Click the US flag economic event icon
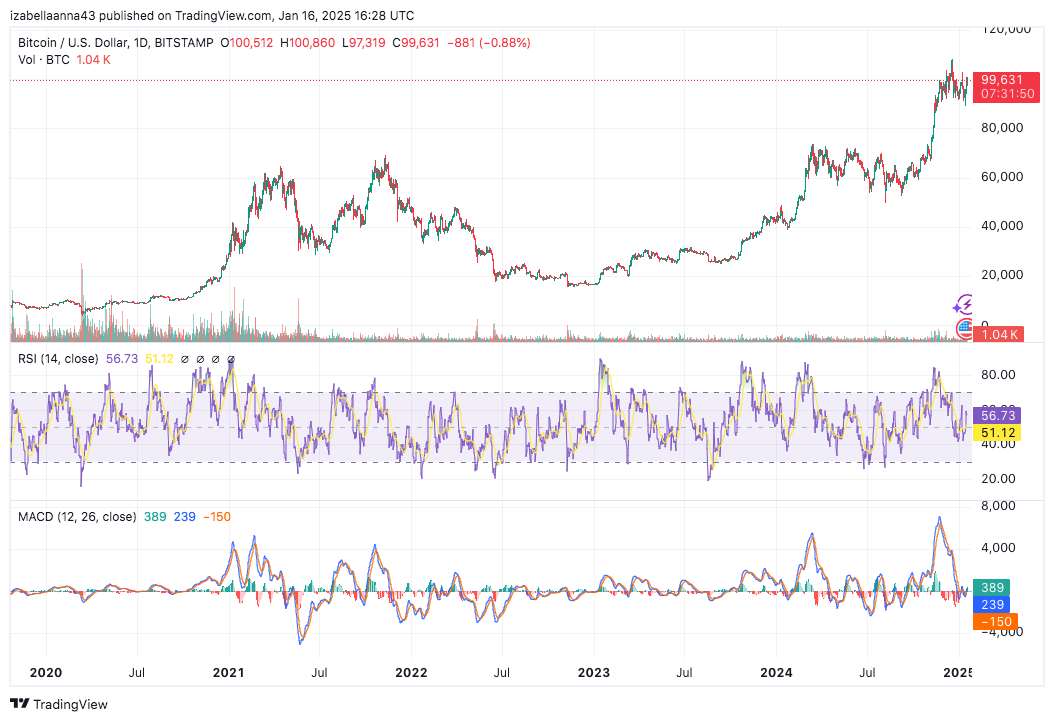The width and height of the screenshot is (1054, 721). (x=965, y=327)
